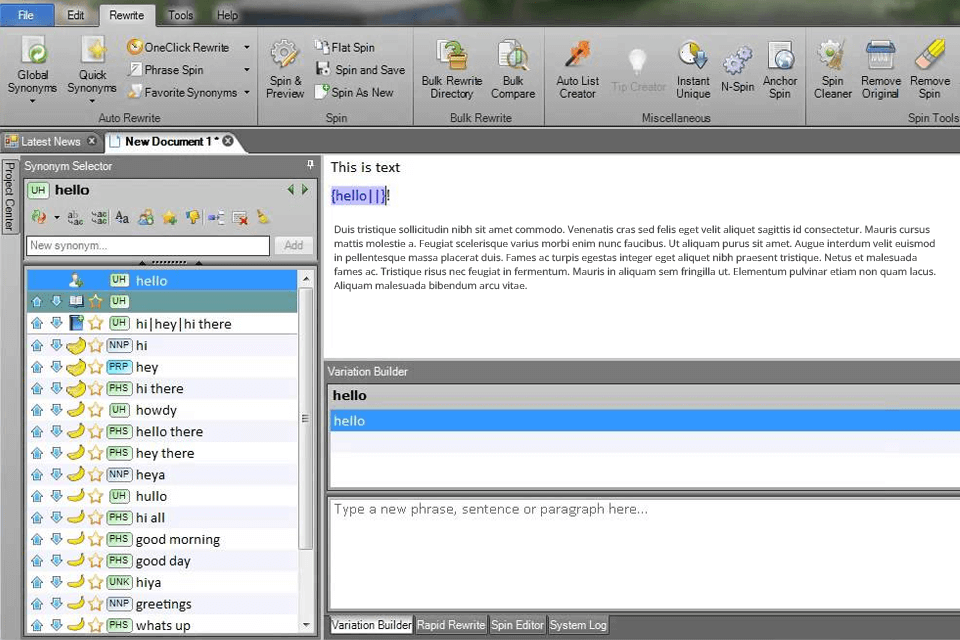Click the people/users icon in the Synonym Selector toolbar
The image size is (960, 640).
click(x=146, y=217)
